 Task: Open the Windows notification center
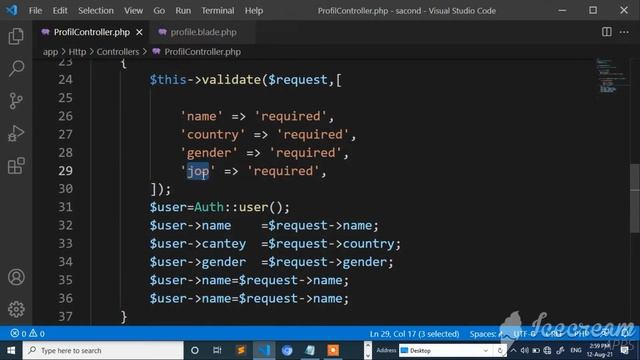tap(624, 351)
